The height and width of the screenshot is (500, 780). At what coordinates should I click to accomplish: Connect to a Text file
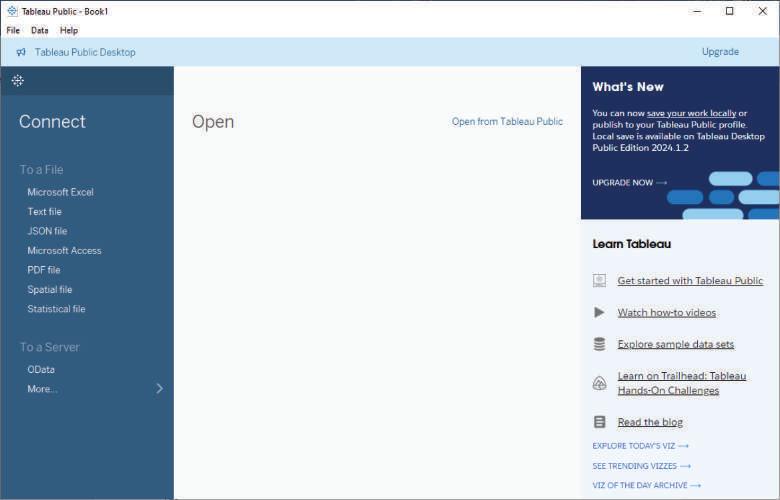pyautogui.click(x=44, y=211)
